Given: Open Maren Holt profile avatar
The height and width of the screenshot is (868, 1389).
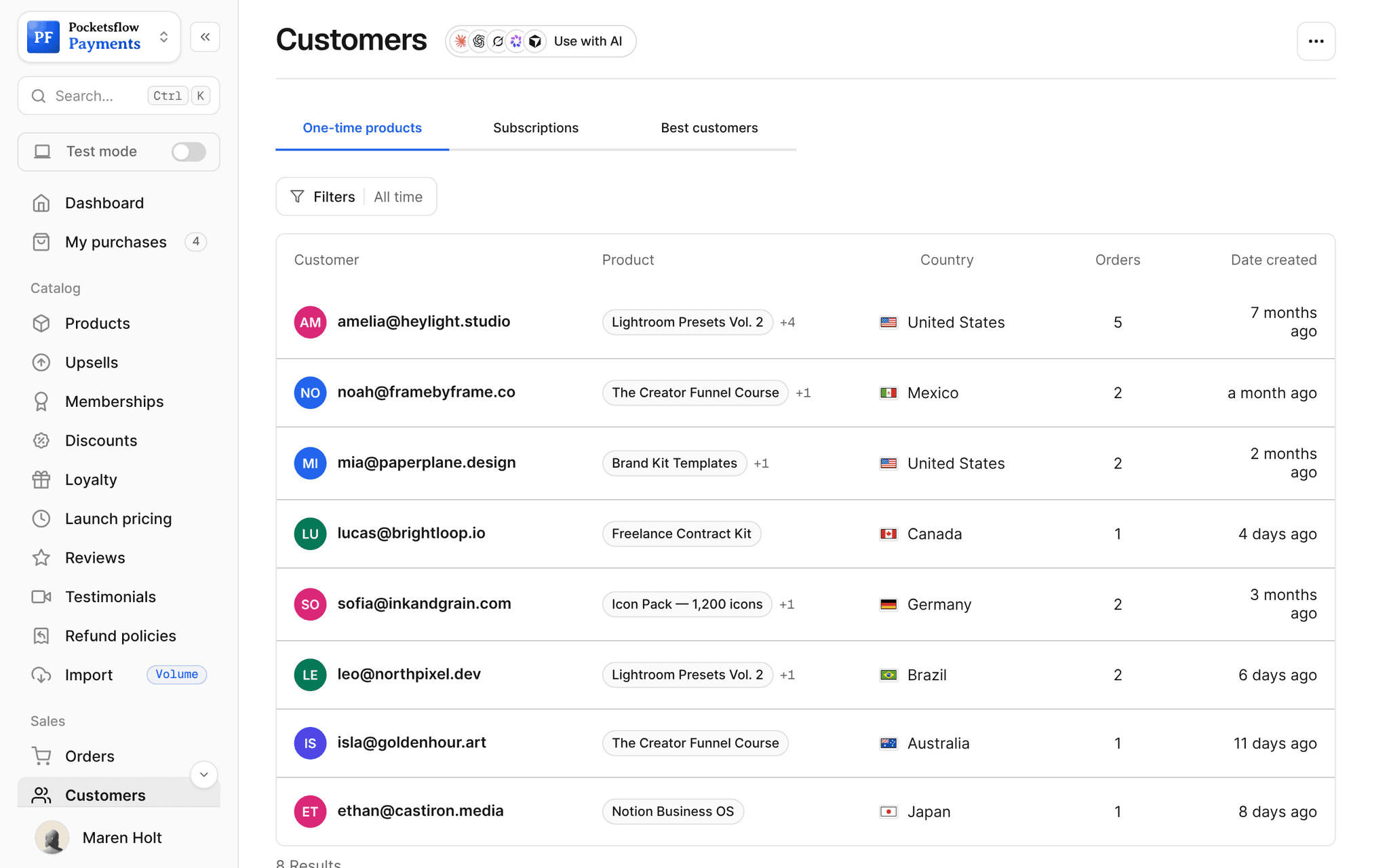Looking at the screenshot, I should pos(52,837).
